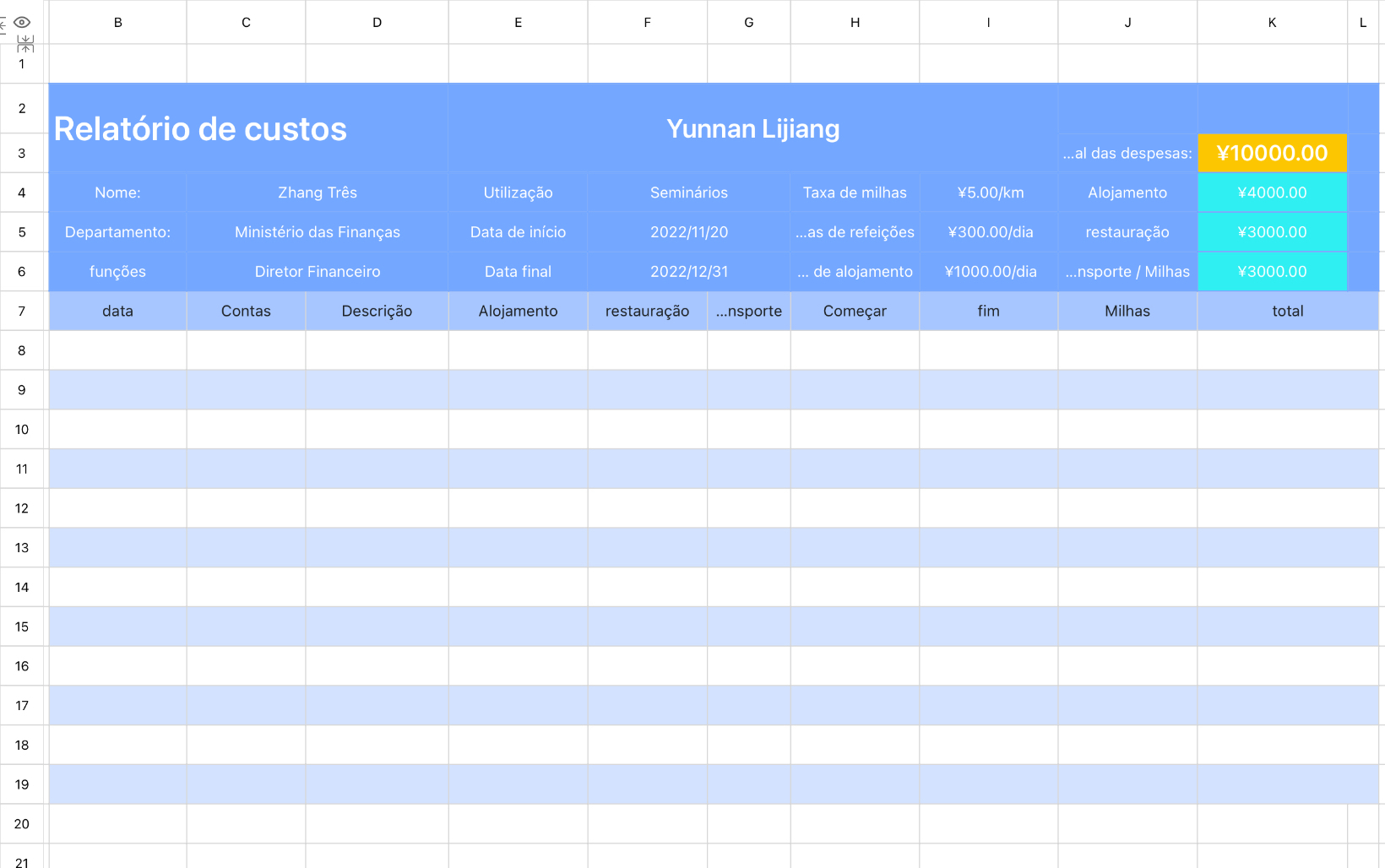Click the 'Relatório de custos' title

200,129
